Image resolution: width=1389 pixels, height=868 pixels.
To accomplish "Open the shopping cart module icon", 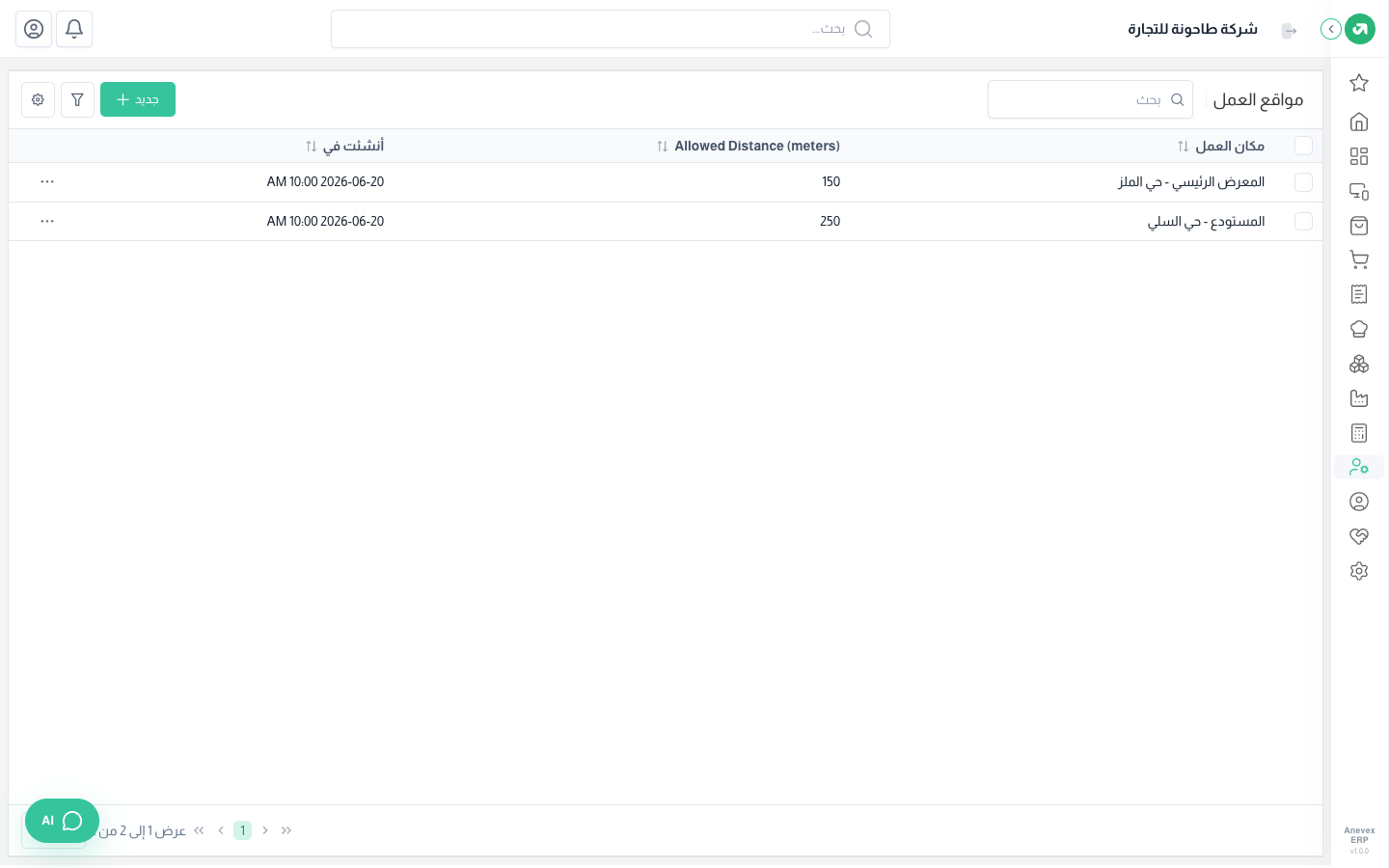I will (1359, 259).
